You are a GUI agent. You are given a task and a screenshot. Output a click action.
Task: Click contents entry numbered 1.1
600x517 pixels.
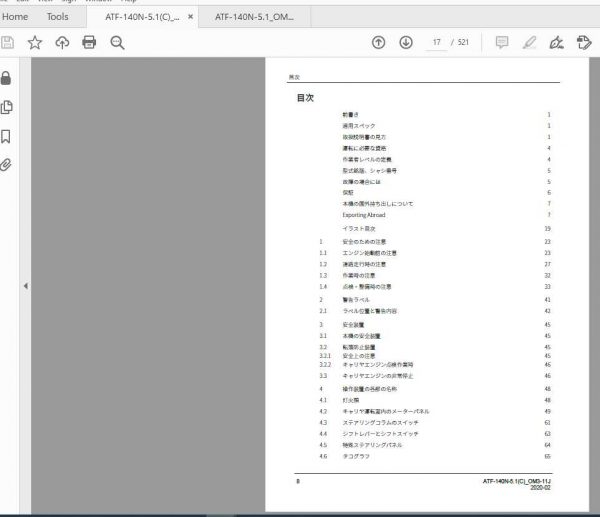[435, 253]
